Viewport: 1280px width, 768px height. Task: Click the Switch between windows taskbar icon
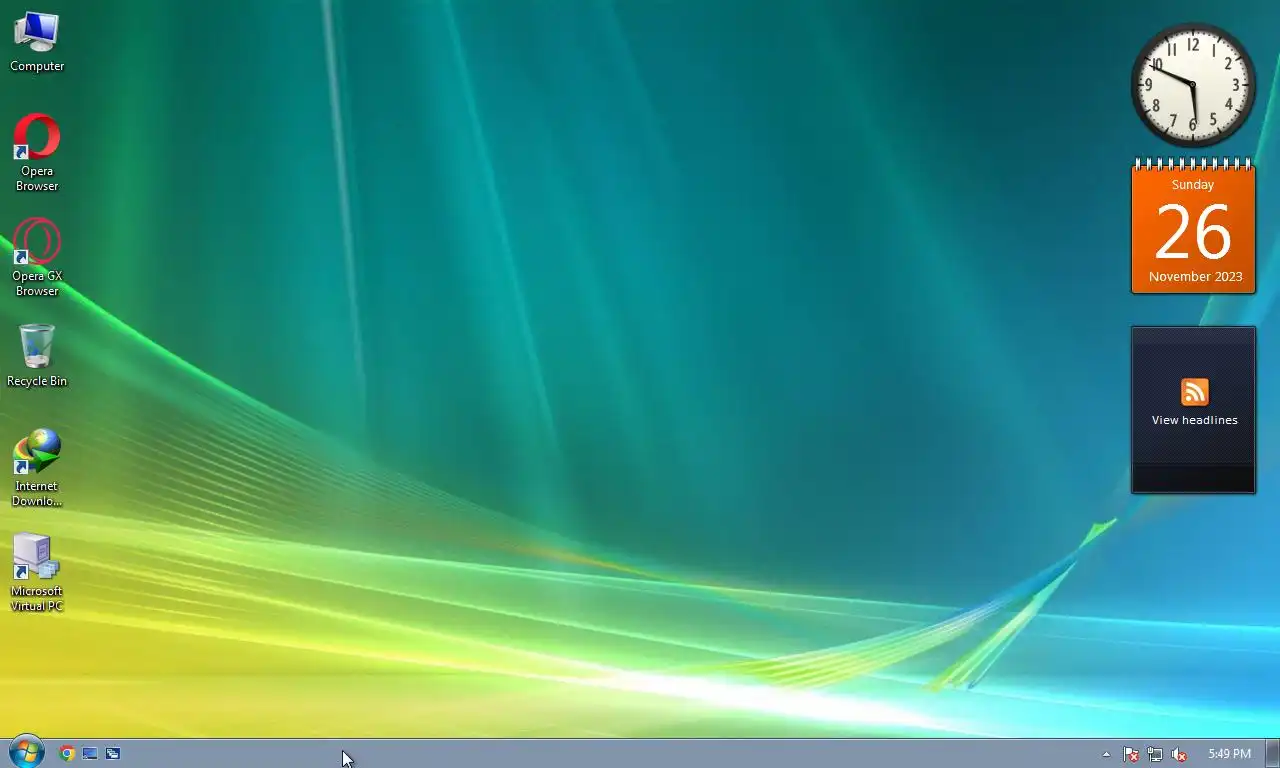coord(113,754)
